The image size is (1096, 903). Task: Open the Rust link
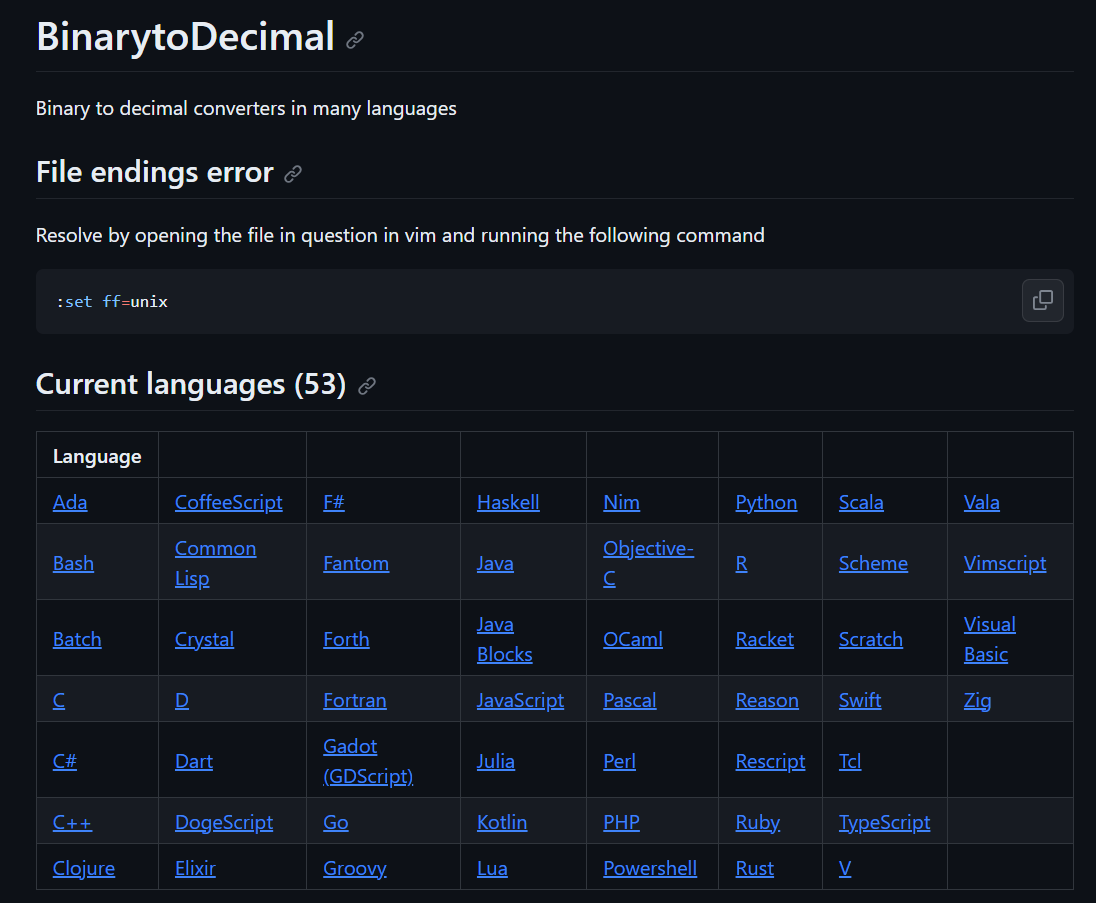(754, 869)
